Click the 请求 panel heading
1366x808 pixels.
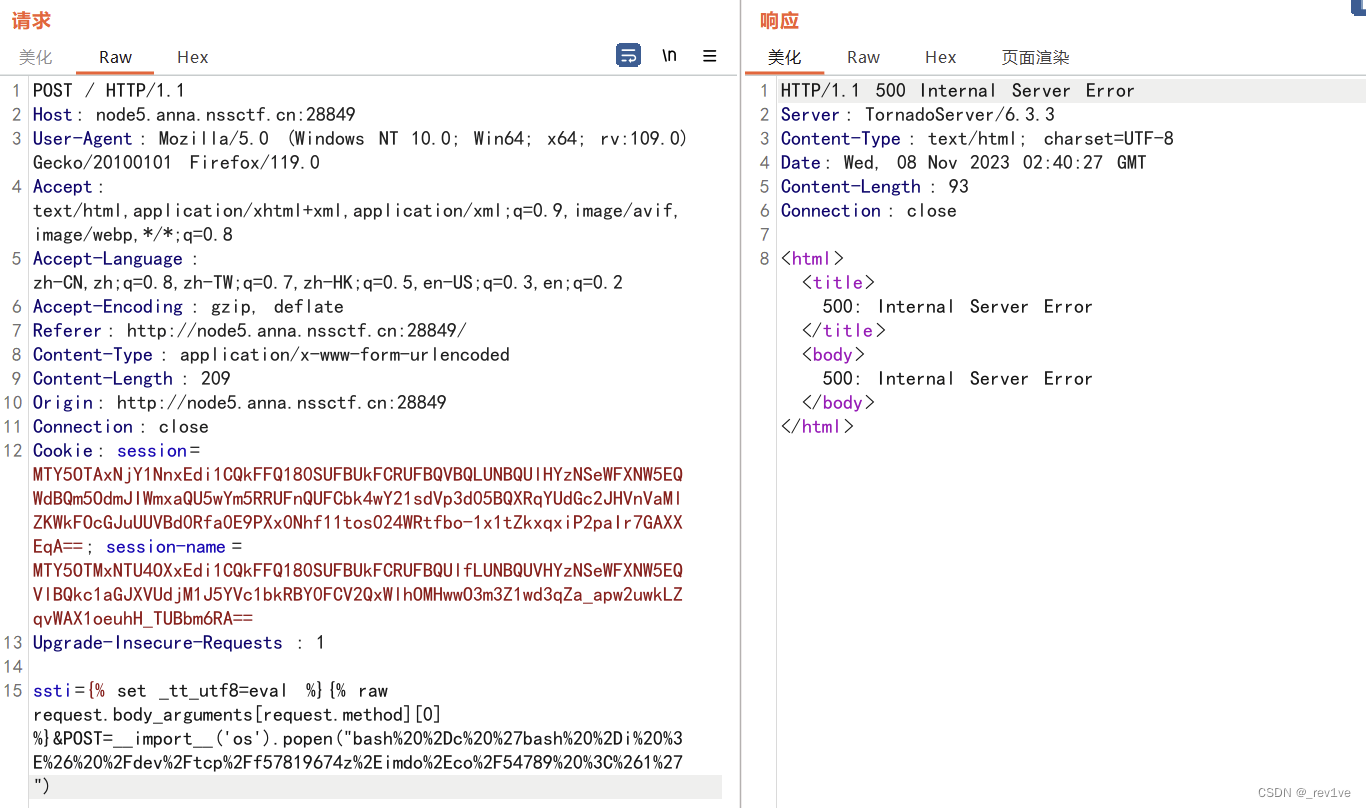[x=31, y=20]
